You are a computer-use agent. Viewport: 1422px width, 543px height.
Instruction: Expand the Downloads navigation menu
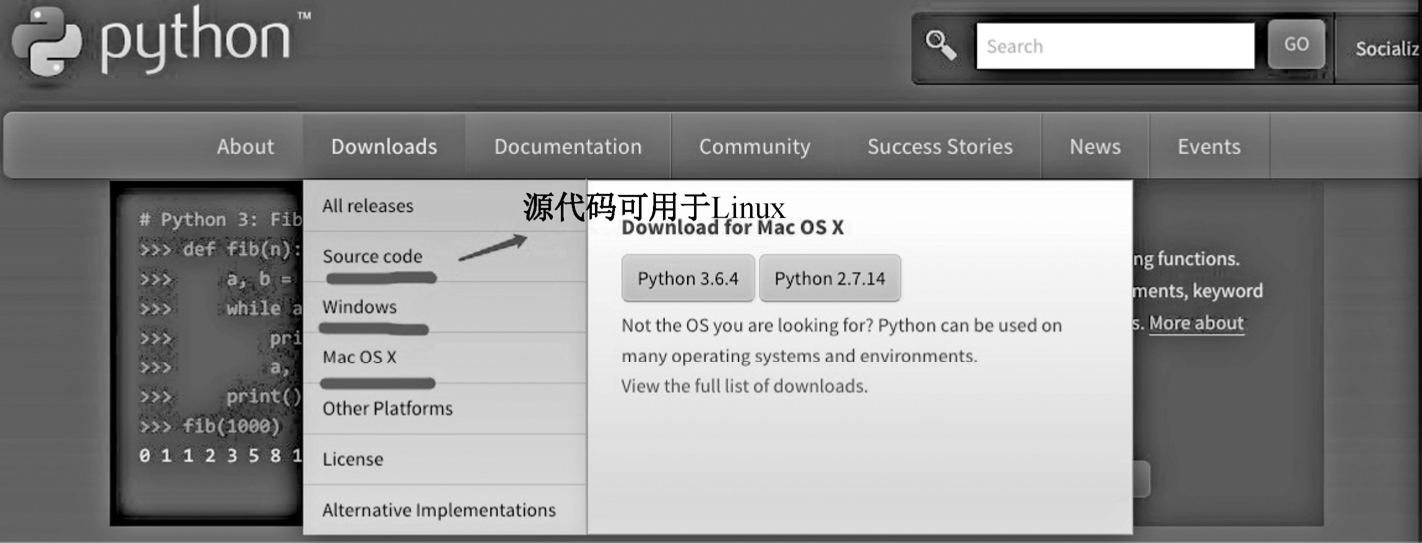384,146
